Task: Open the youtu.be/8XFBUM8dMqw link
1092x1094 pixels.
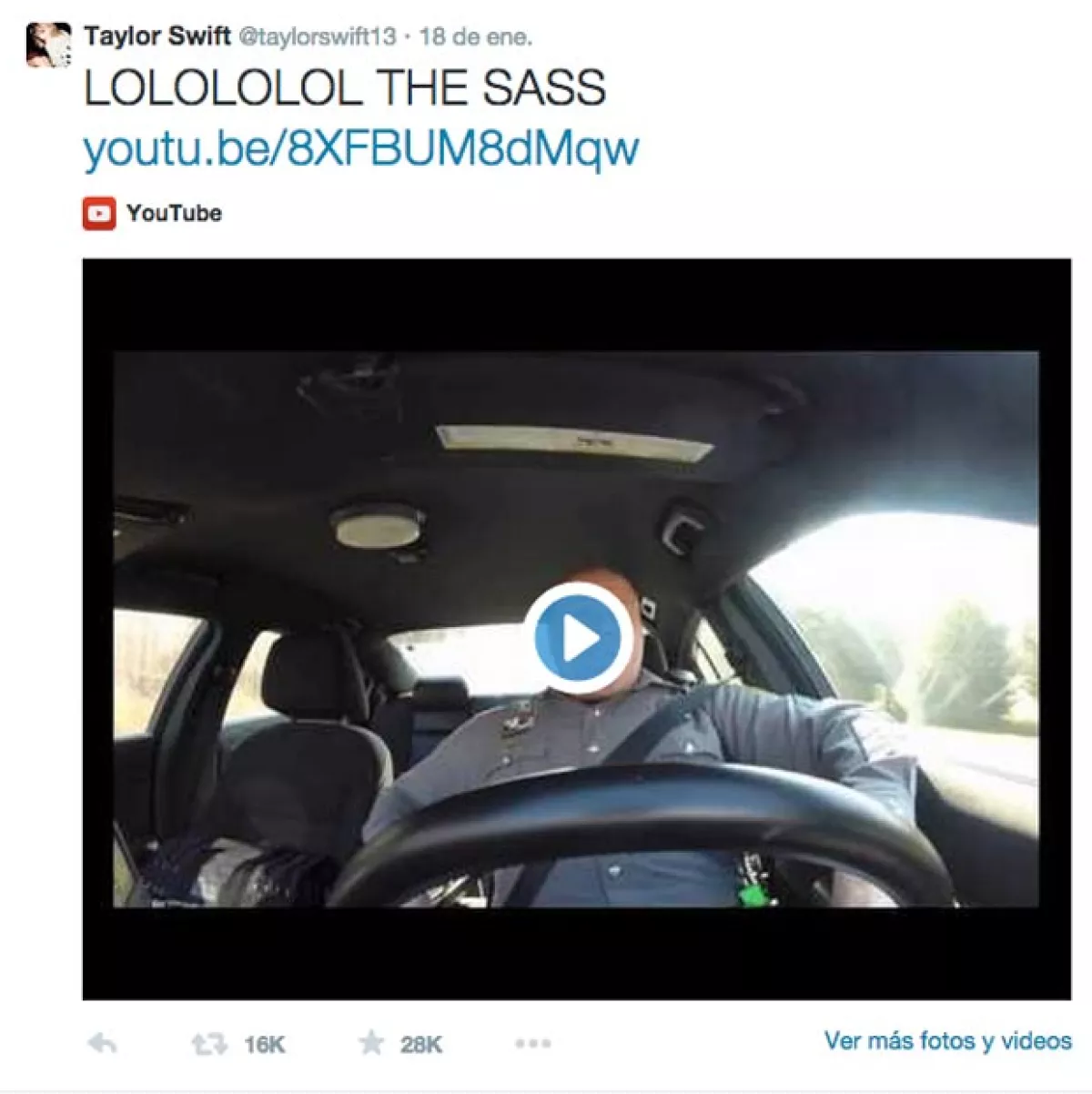Action: [x=361, y=148]
